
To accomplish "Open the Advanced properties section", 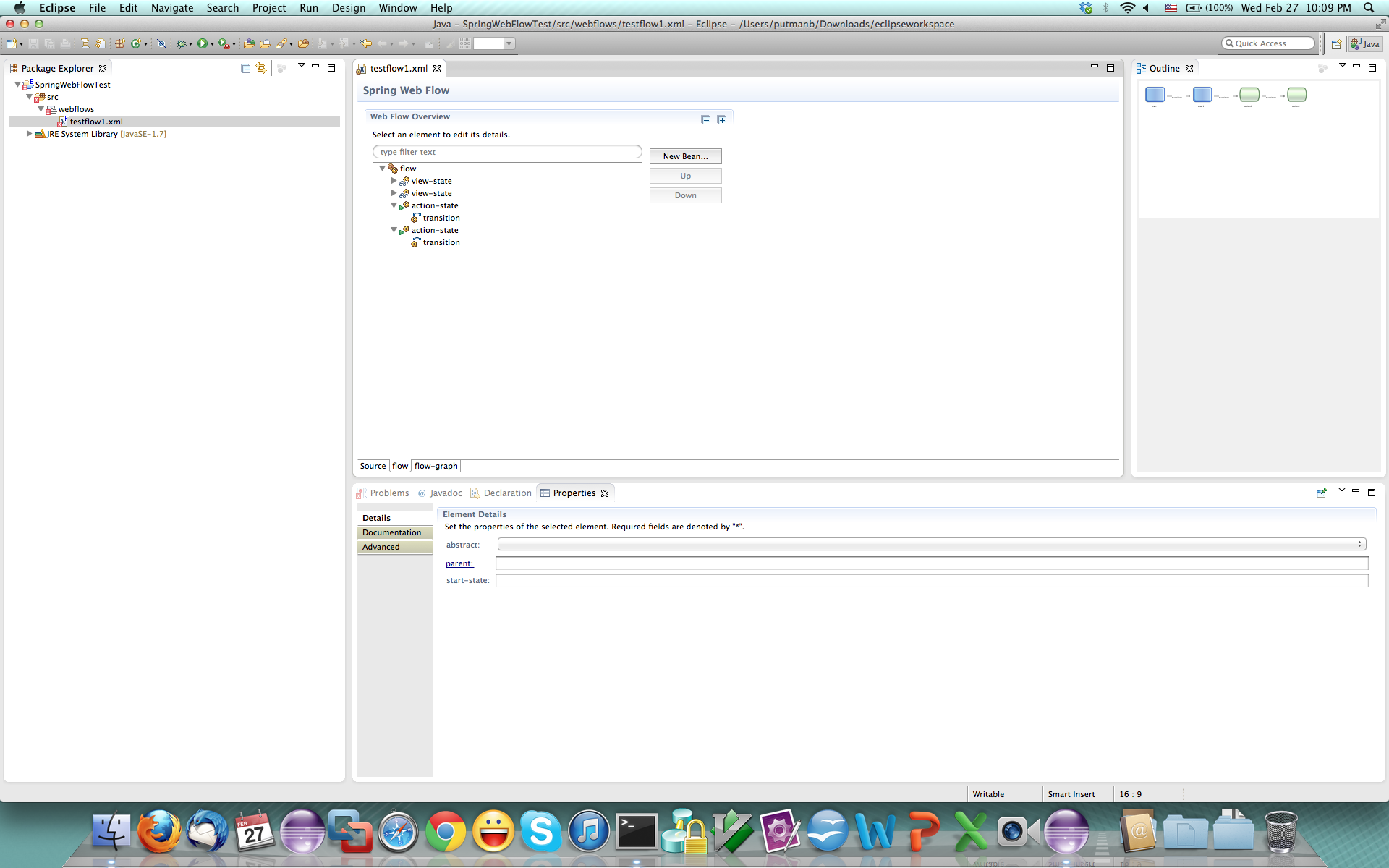I will click(x=395, y=547).
